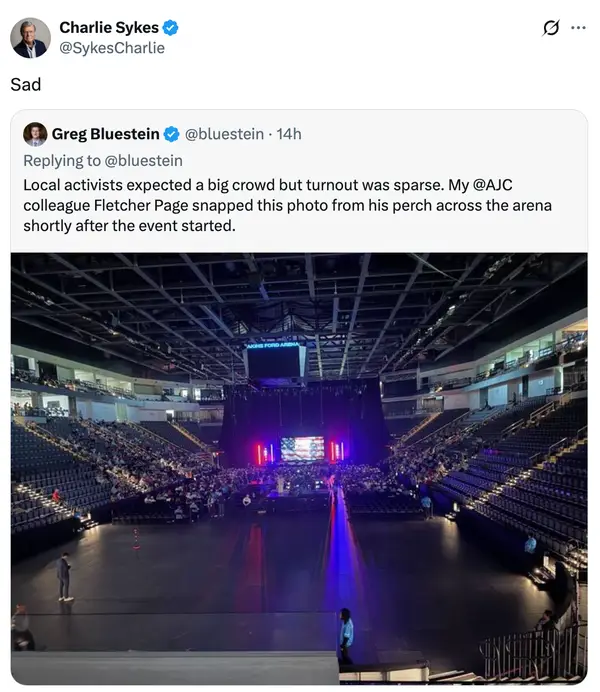
Task: Click Greg Bluestein's small profile avatar
Action: (35, 135)
